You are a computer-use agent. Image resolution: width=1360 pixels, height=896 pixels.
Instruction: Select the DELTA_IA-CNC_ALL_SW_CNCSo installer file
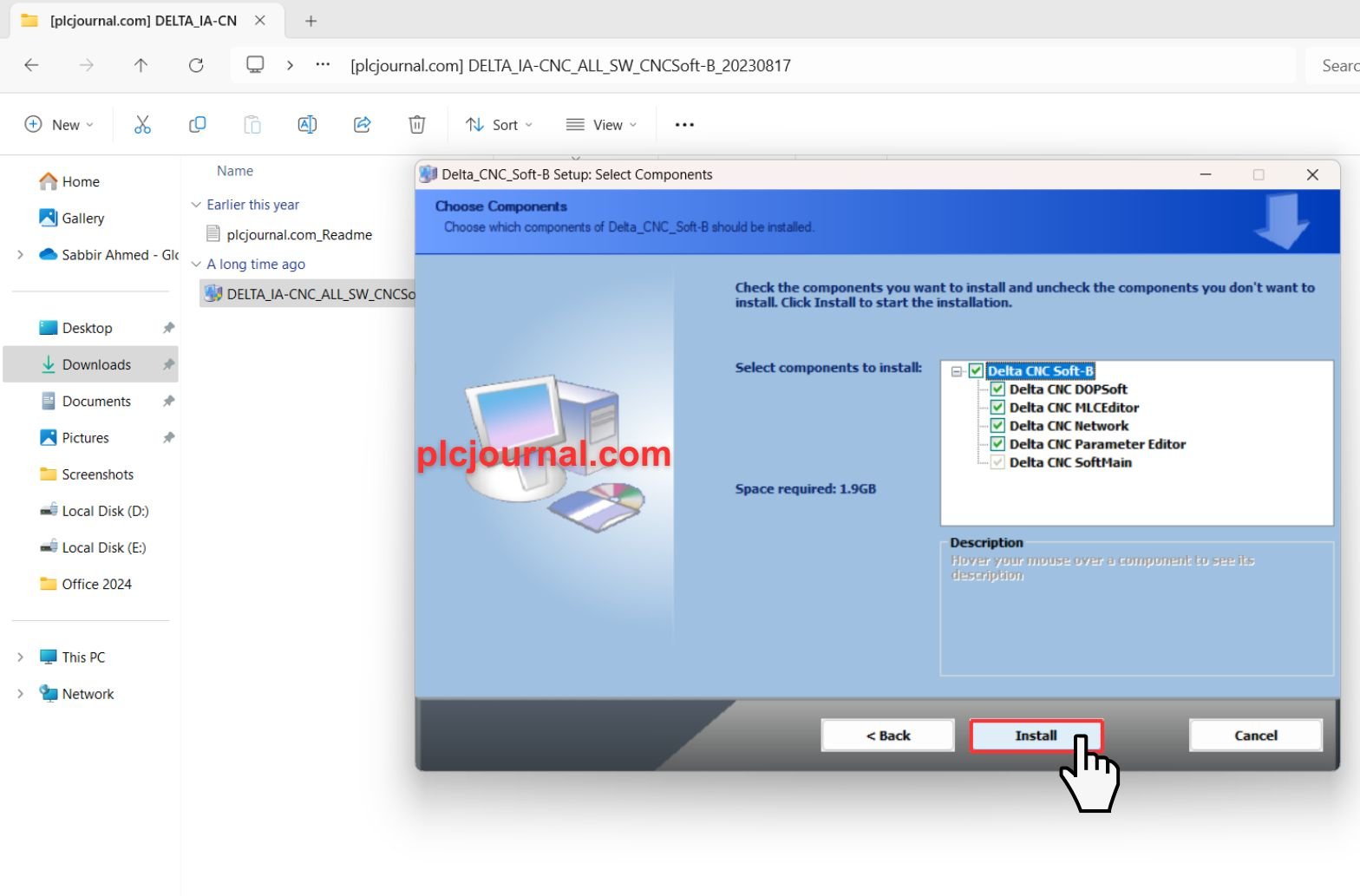pos(309,294)
